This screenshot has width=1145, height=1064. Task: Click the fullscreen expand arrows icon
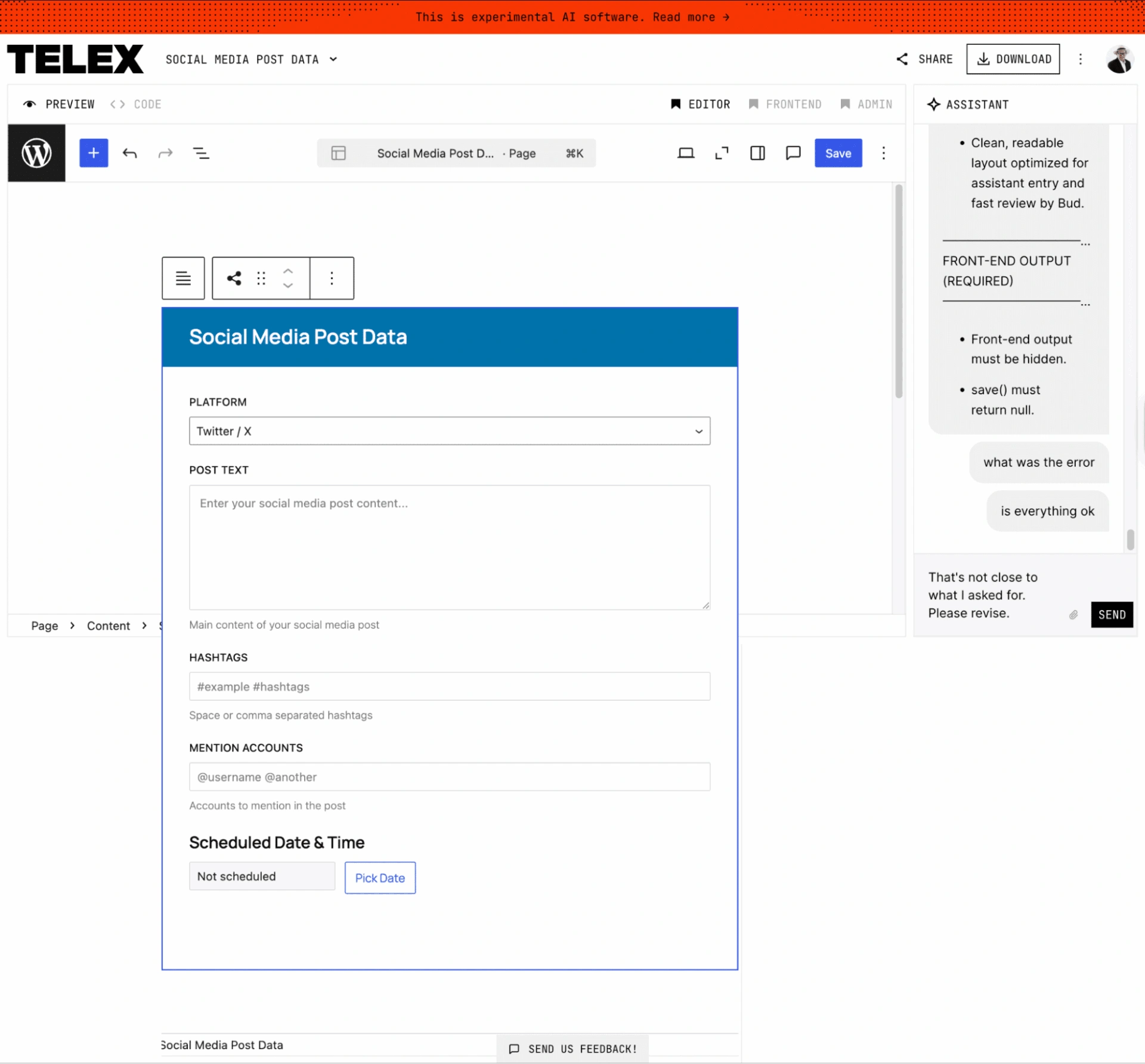722,153
